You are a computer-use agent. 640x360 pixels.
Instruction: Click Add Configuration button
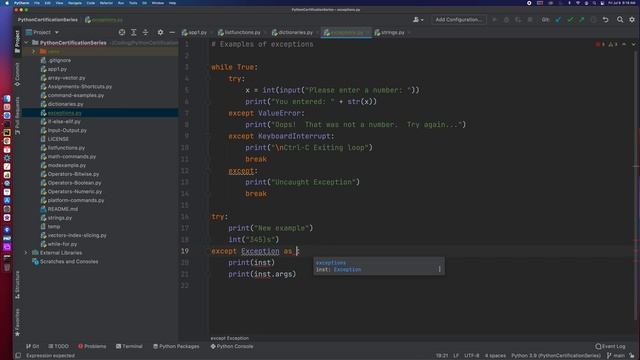tap(458, 20)
